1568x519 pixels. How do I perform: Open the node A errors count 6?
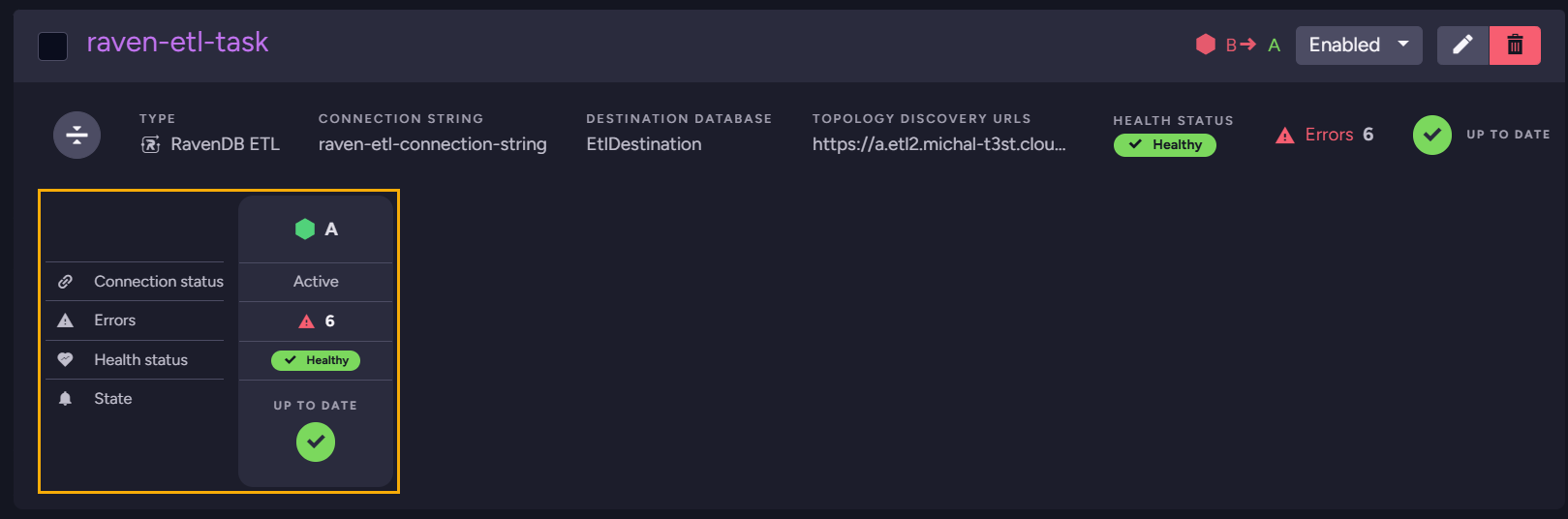317,321
